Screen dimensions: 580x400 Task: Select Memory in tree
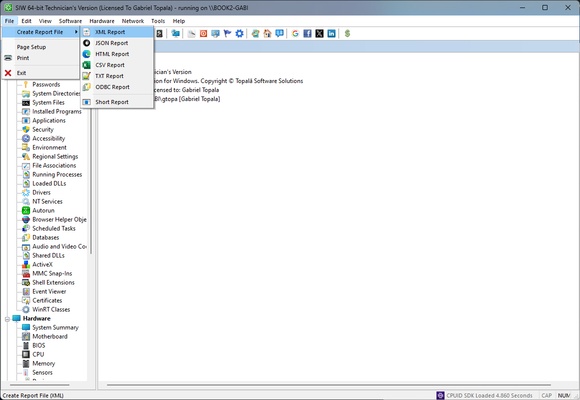click(x=44, y=364)
